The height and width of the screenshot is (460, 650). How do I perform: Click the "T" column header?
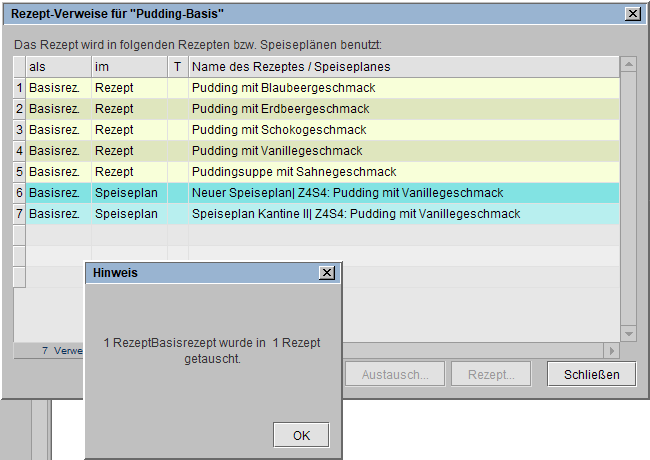[177, 67]
